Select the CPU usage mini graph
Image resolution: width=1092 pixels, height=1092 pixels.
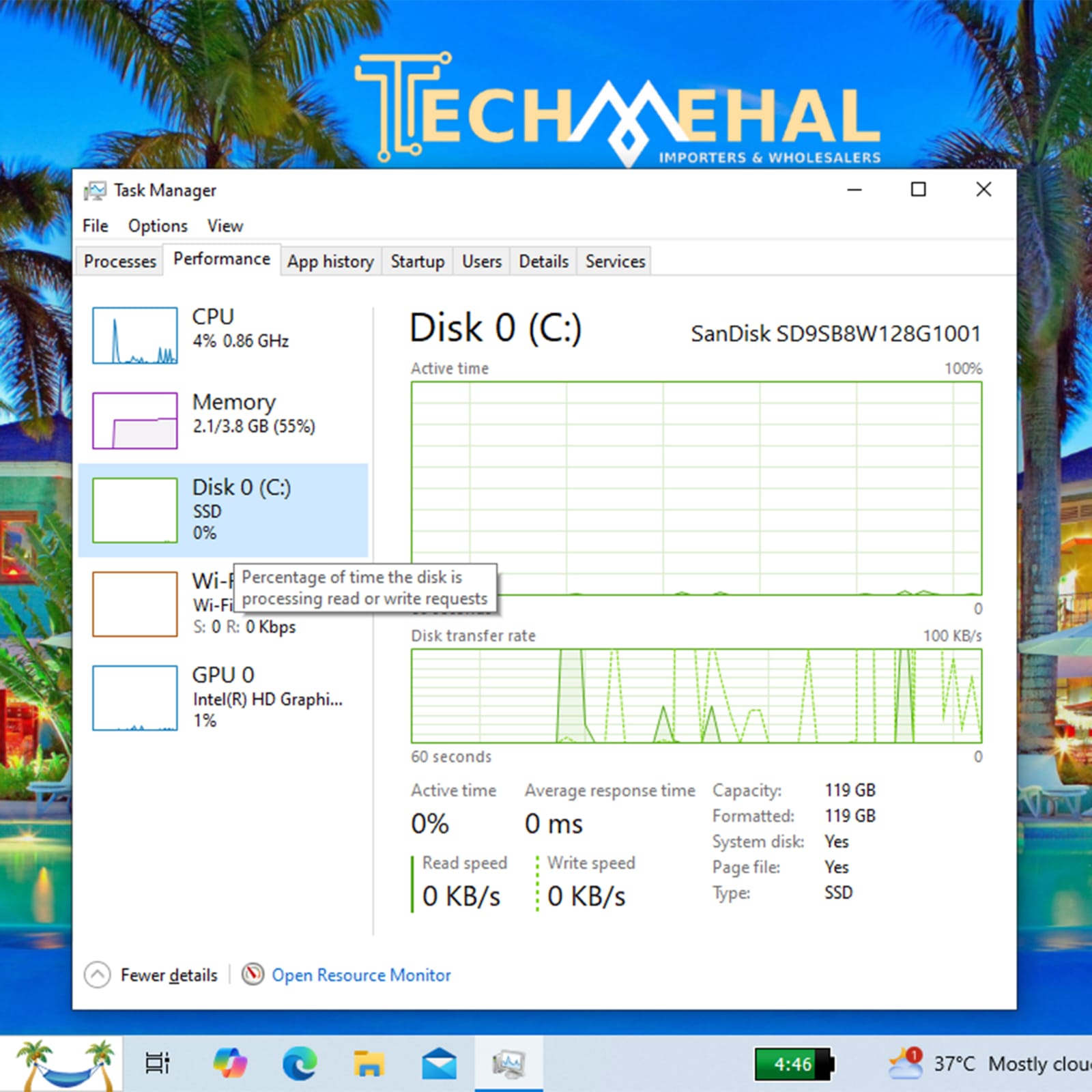pos(135,335)
